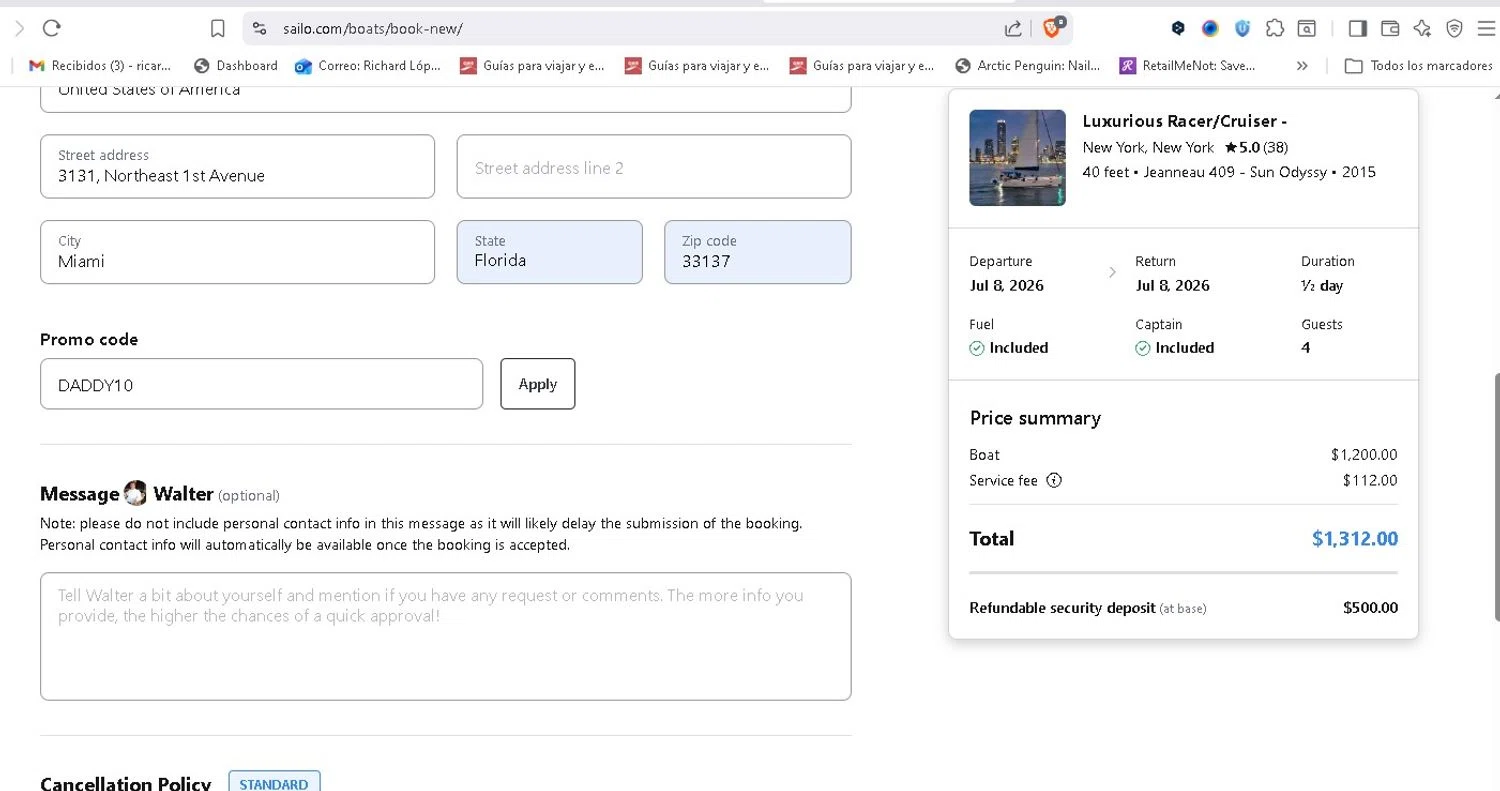The height and width of the screenshot is (791, 1500).
Task: Open the Correo: Richard Lóp... bookmark
Action: tap(368, 65)
